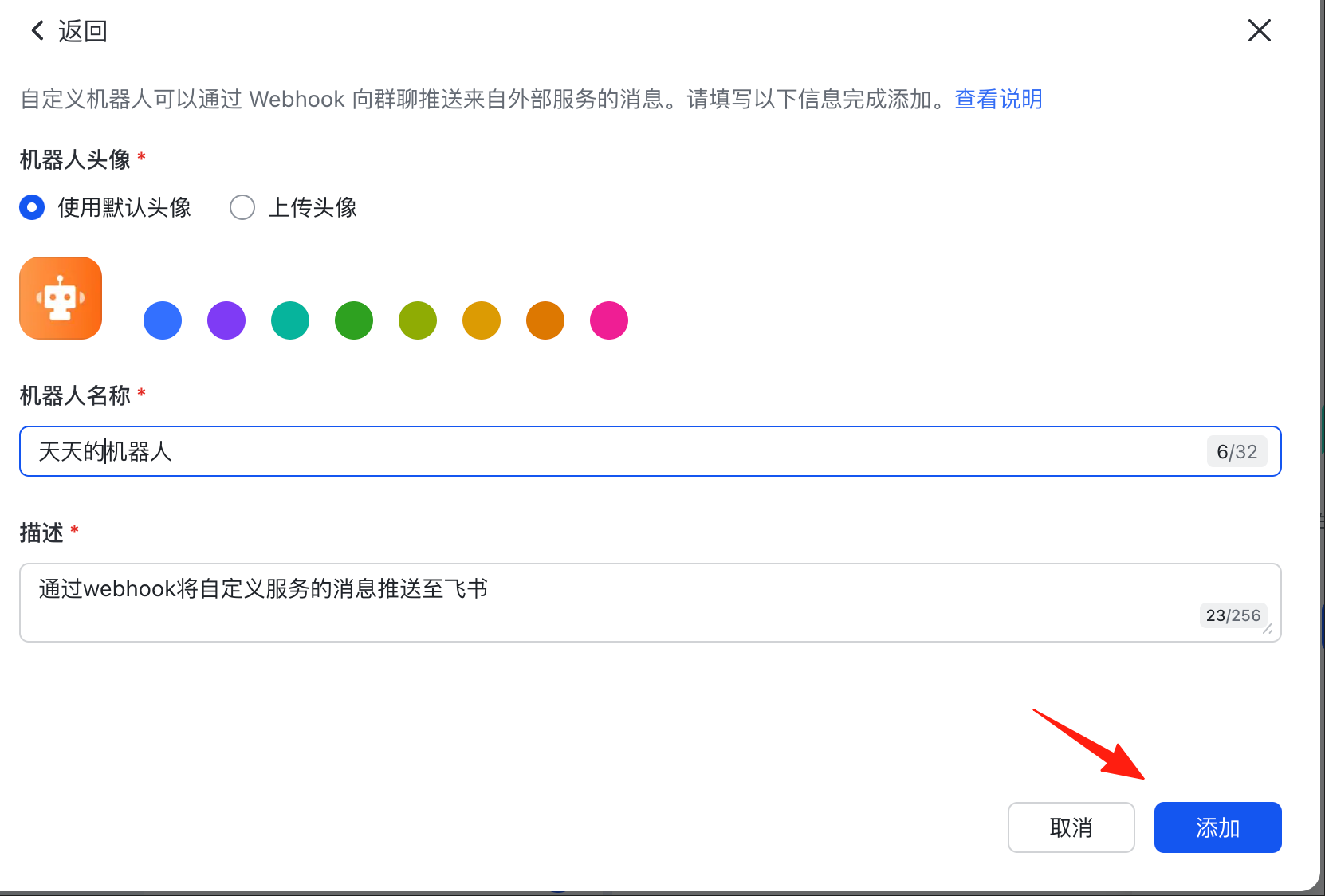This screenshot has height=896, width=1325.
Task: Pick the green avatar color
Action: [354, 320]
